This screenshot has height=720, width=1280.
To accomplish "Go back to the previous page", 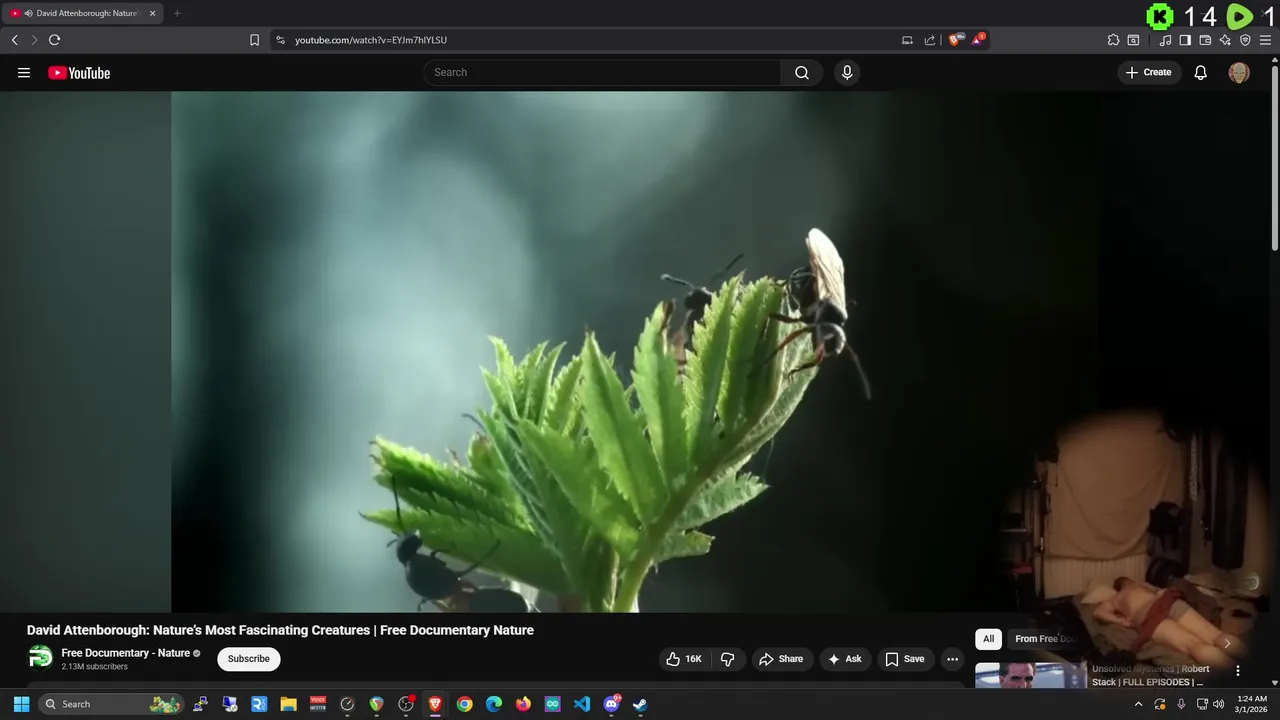I will tap(14, 40).
